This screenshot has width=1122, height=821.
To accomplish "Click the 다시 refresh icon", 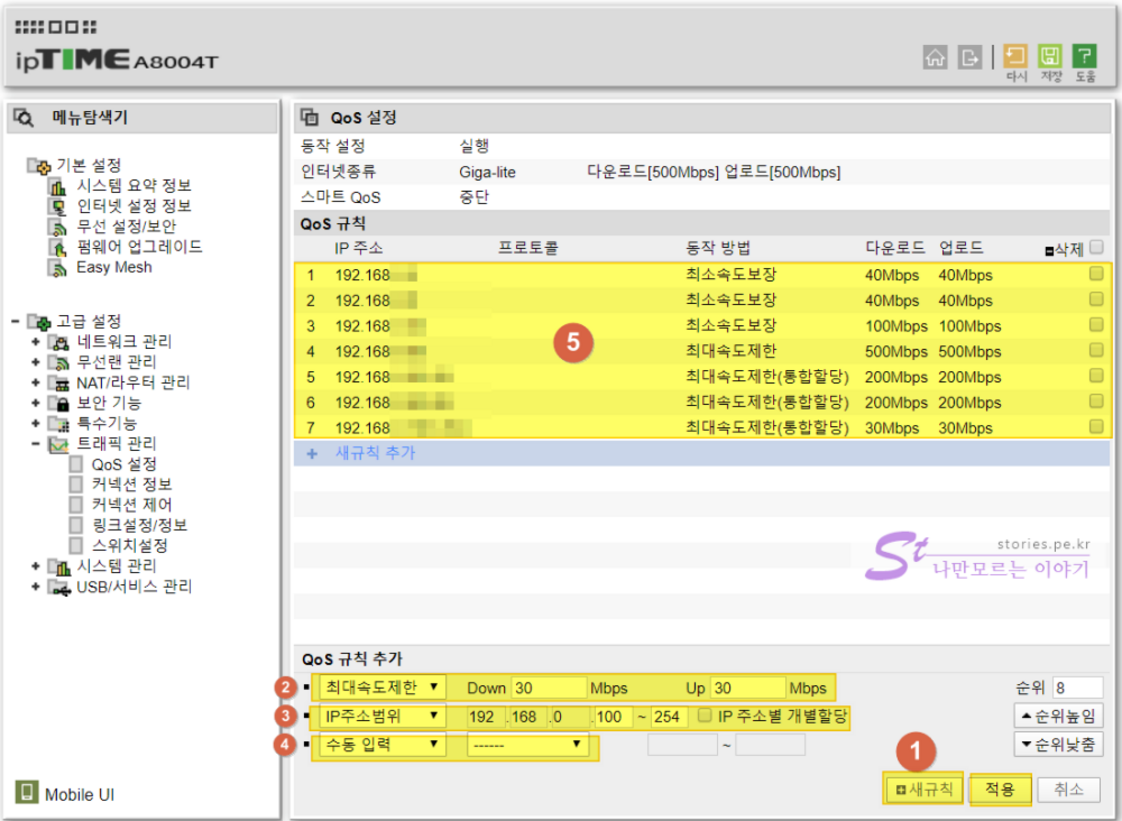I will point(1016,56).
